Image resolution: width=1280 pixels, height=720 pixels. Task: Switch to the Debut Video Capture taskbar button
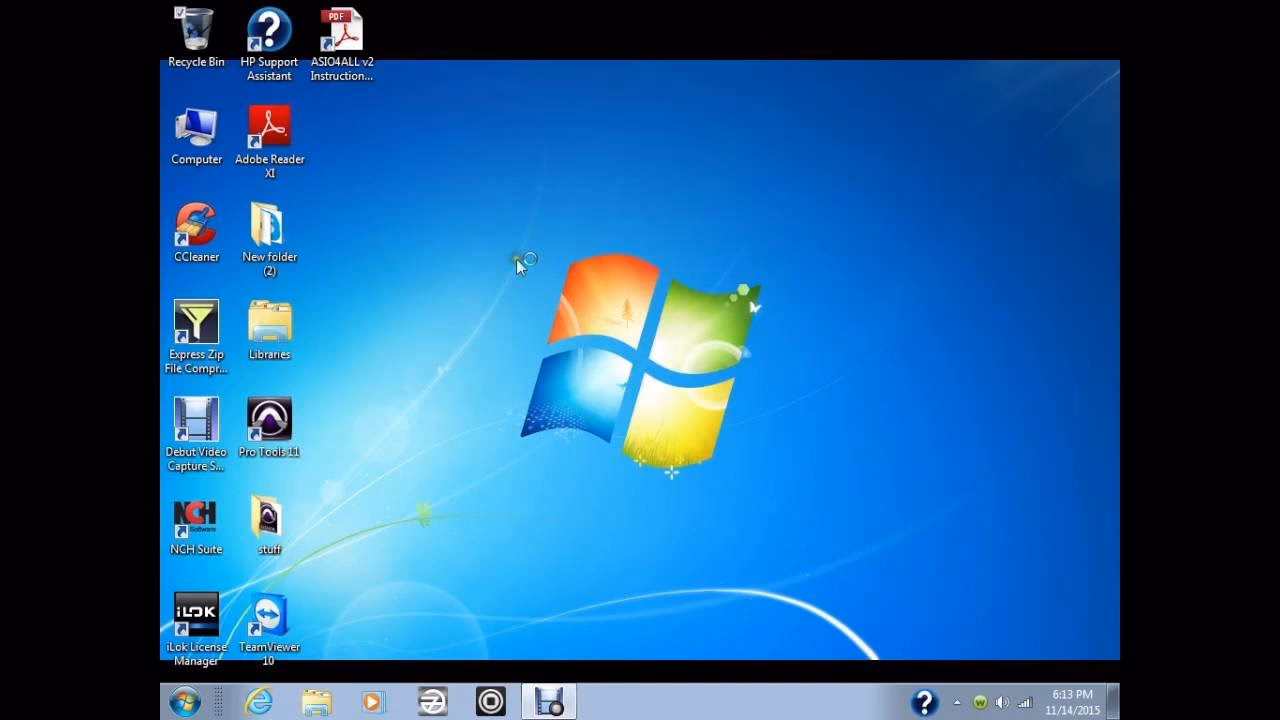[x=549, y=702]
